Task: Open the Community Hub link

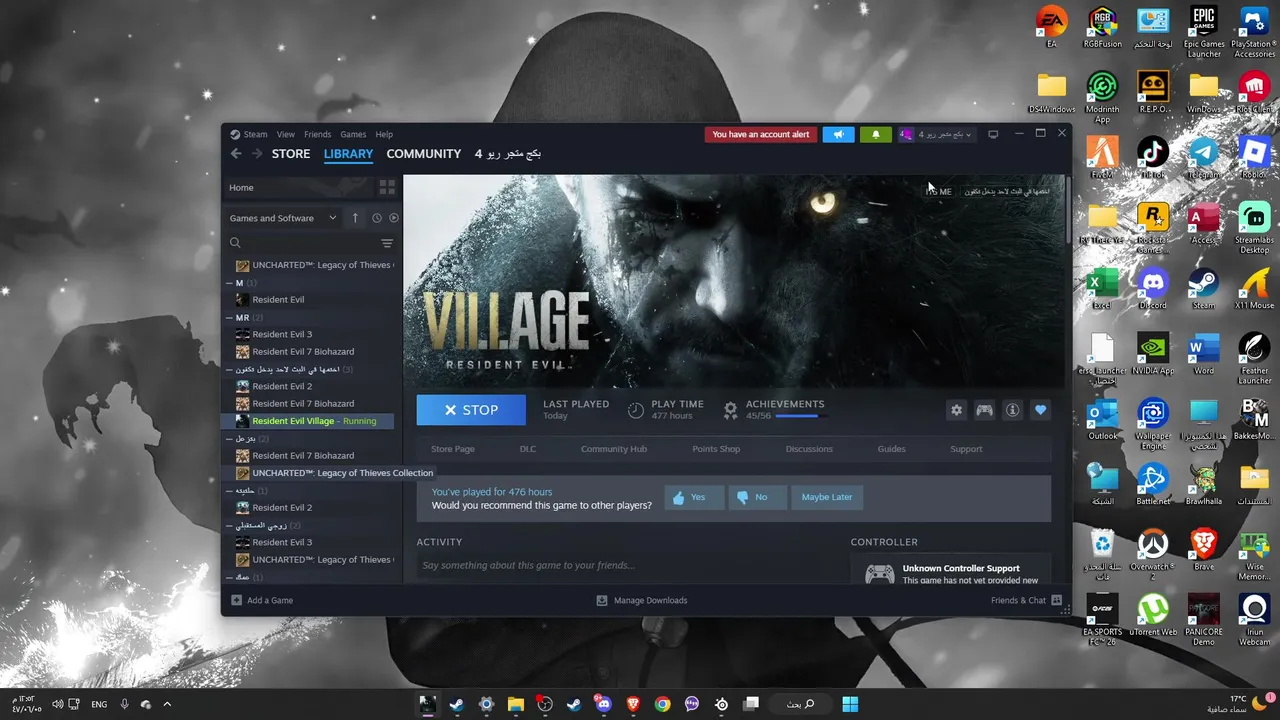Action: point(614,449)
